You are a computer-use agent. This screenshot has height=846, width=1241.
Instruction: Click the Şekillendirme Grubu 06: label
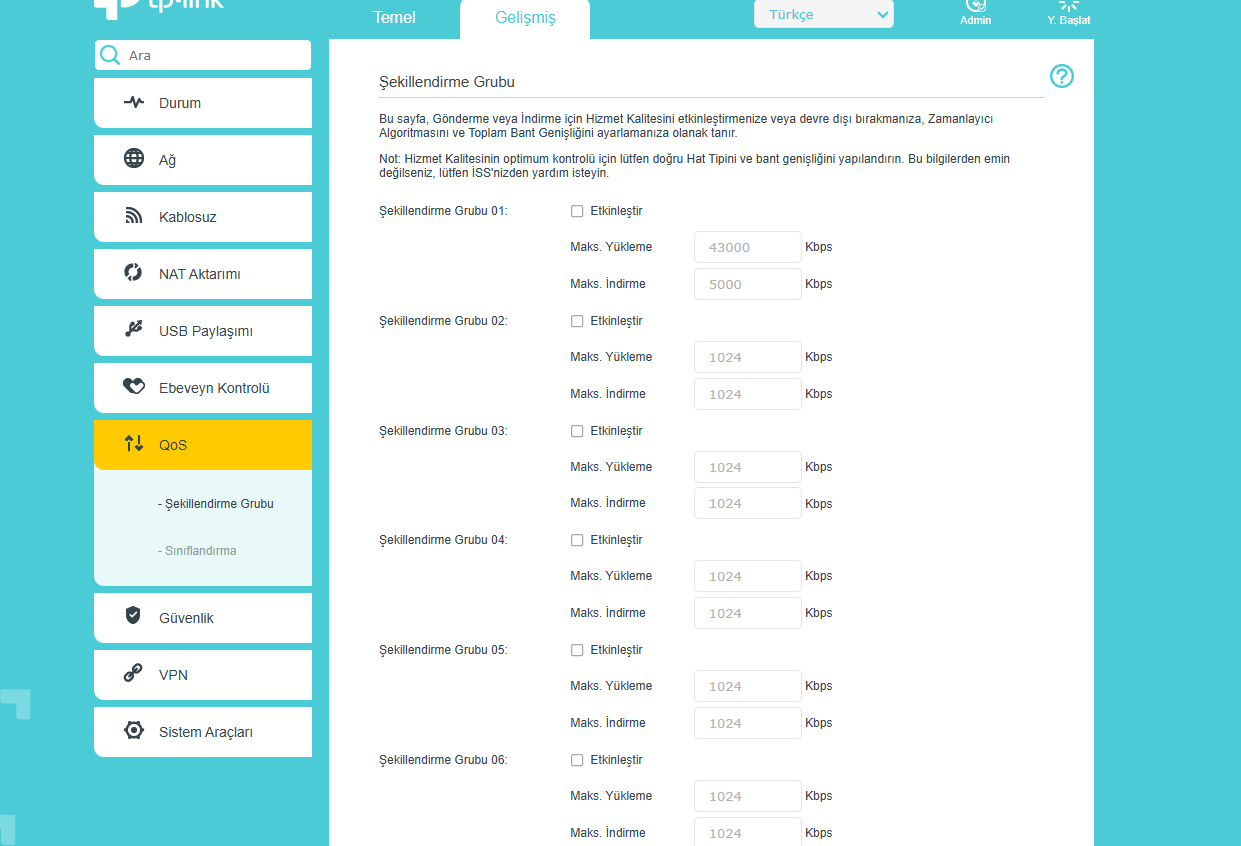tap(443, 760)
